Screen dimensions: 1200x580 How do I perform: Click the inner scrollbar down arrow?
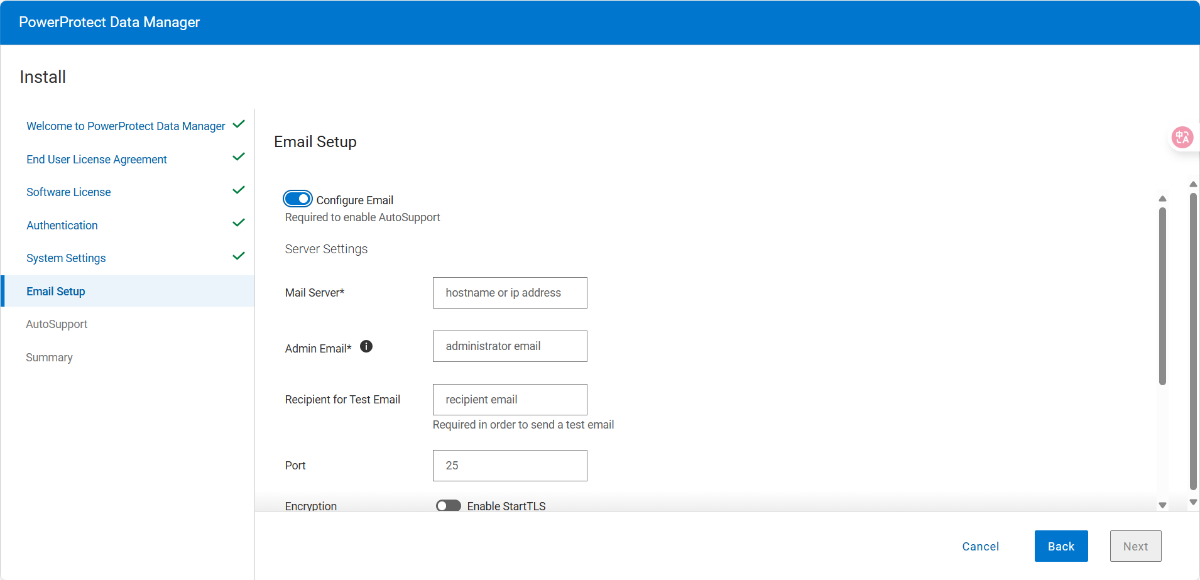tap(1162, 505)
